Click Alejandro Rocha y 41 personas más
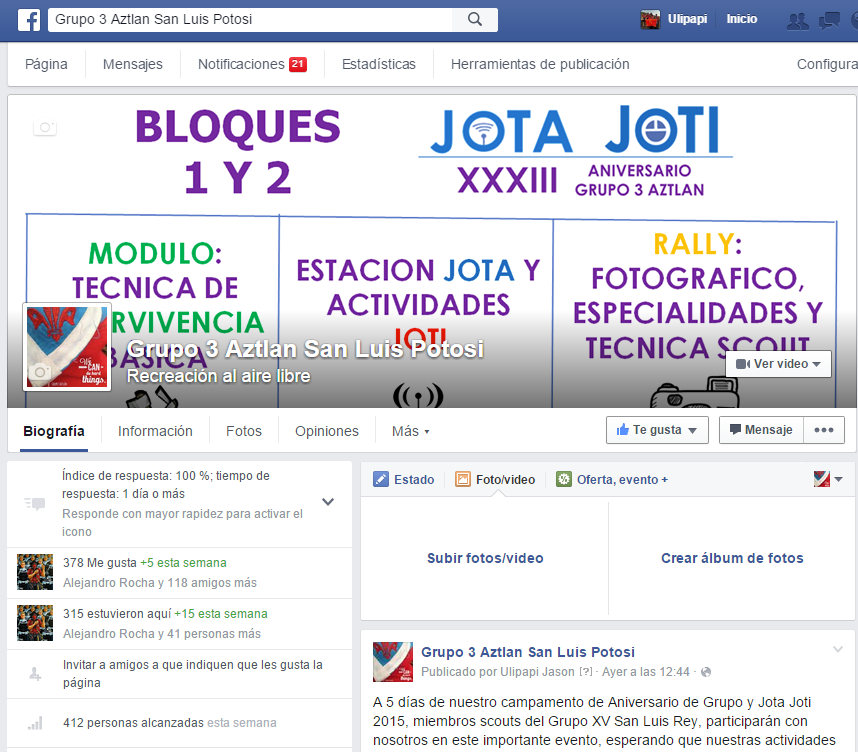 point(162,634)
